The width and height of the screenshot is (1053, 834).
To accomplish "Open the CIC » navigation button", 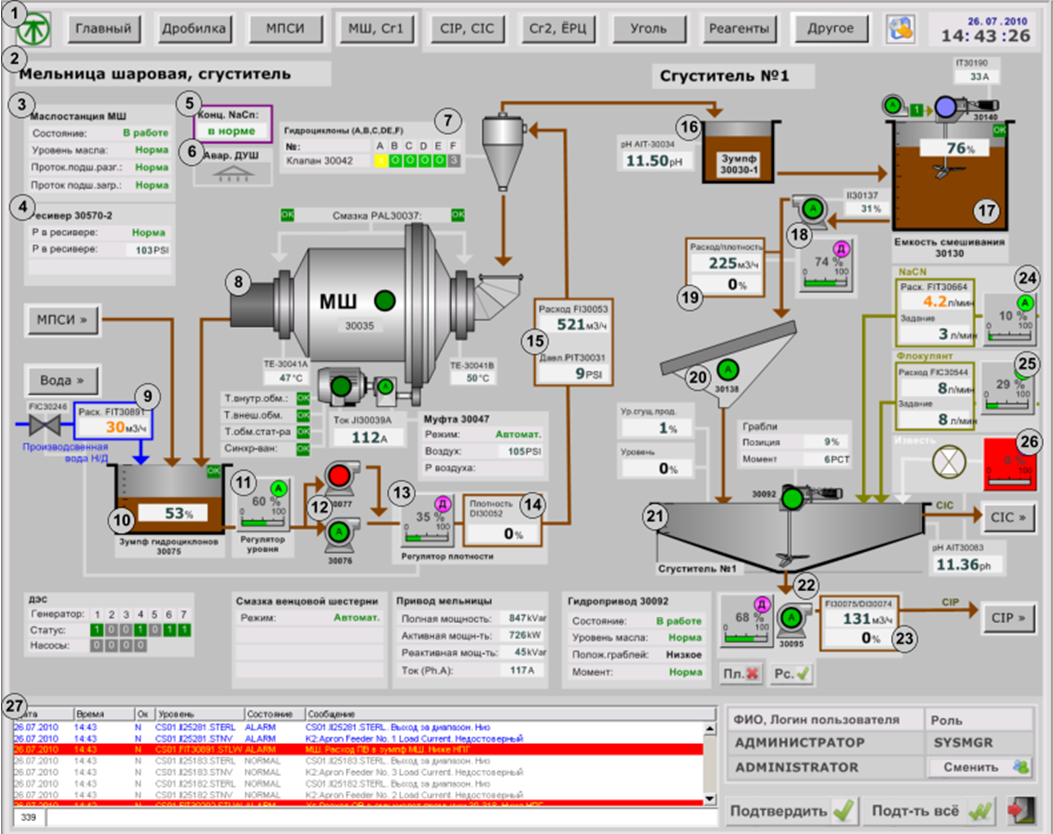I will coord(1008,517).
